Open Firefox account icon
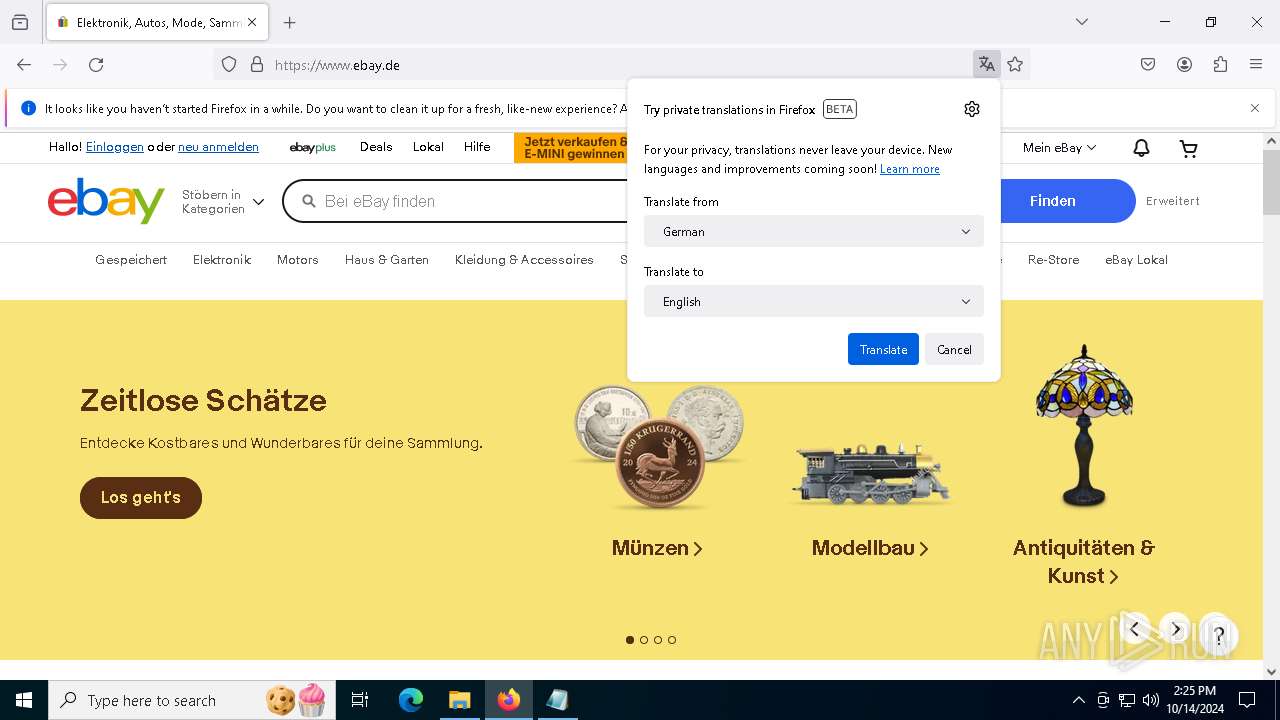1280x720 pixels. click(1184, 65)
